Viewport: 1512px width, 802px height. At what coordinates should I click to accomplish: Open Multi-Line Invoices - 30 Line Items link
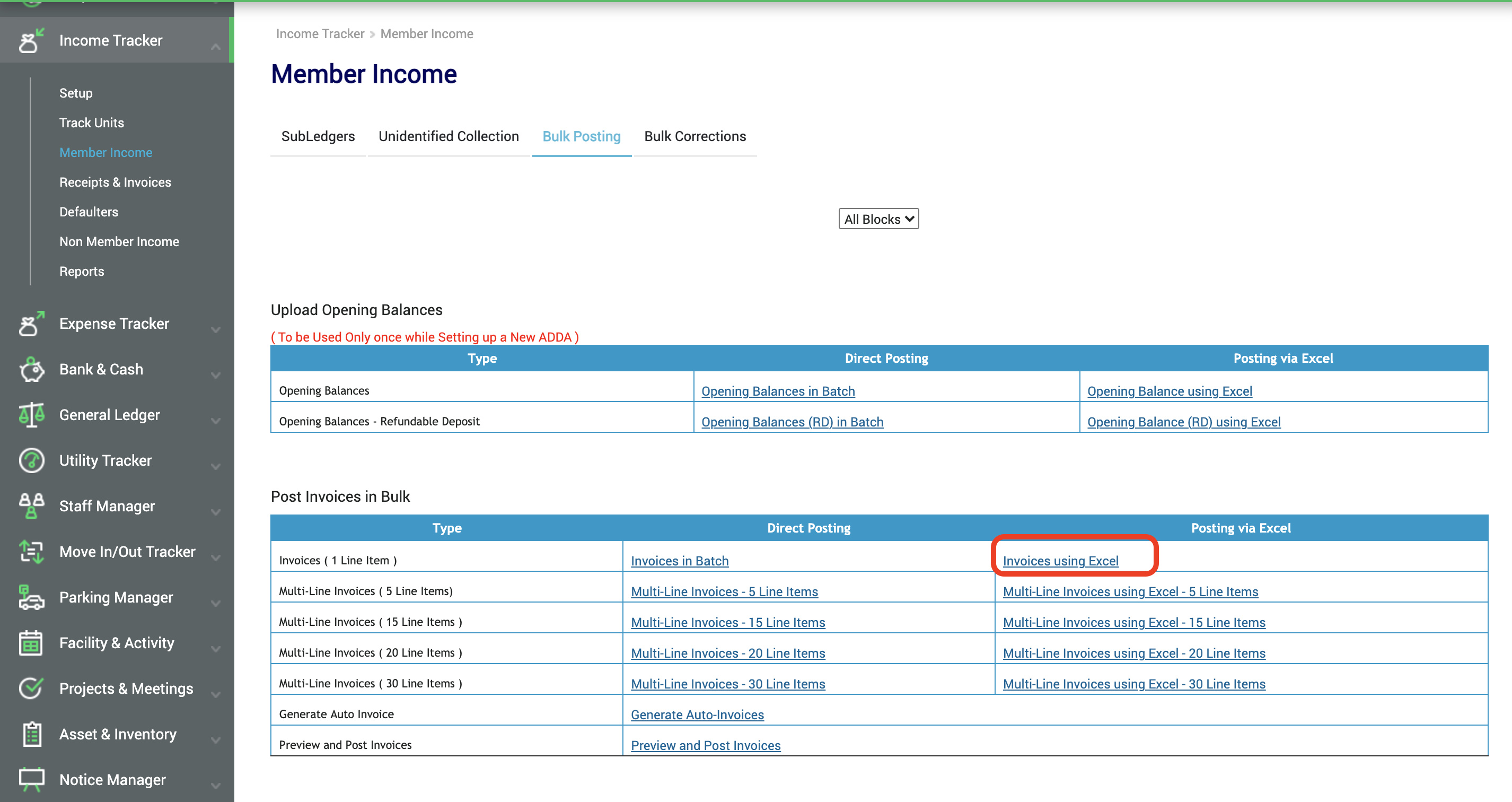[x=728, y=684]
